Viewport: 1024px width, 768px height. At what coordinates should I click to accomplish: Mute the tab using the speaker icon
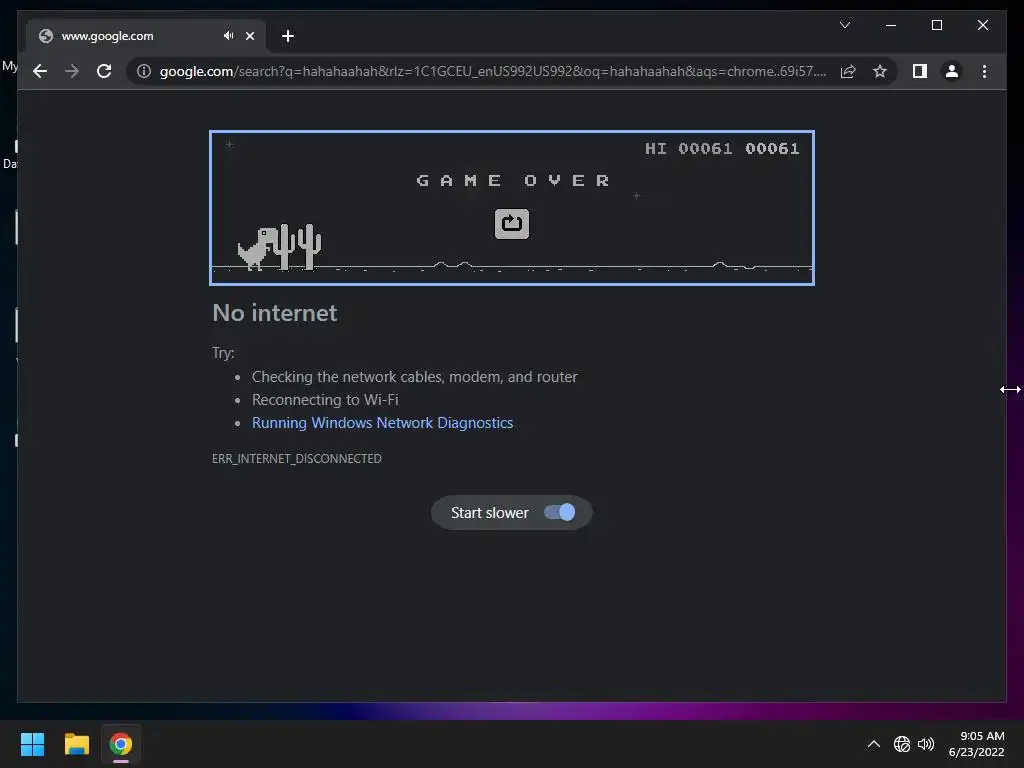click(x=228, y=36)
